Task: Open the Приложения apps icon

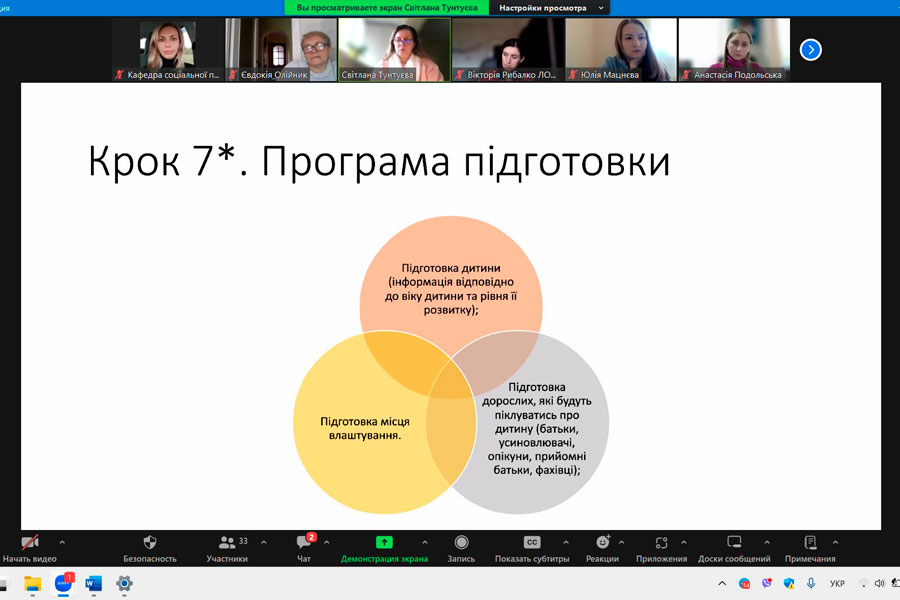Action: tap(661, 542)
